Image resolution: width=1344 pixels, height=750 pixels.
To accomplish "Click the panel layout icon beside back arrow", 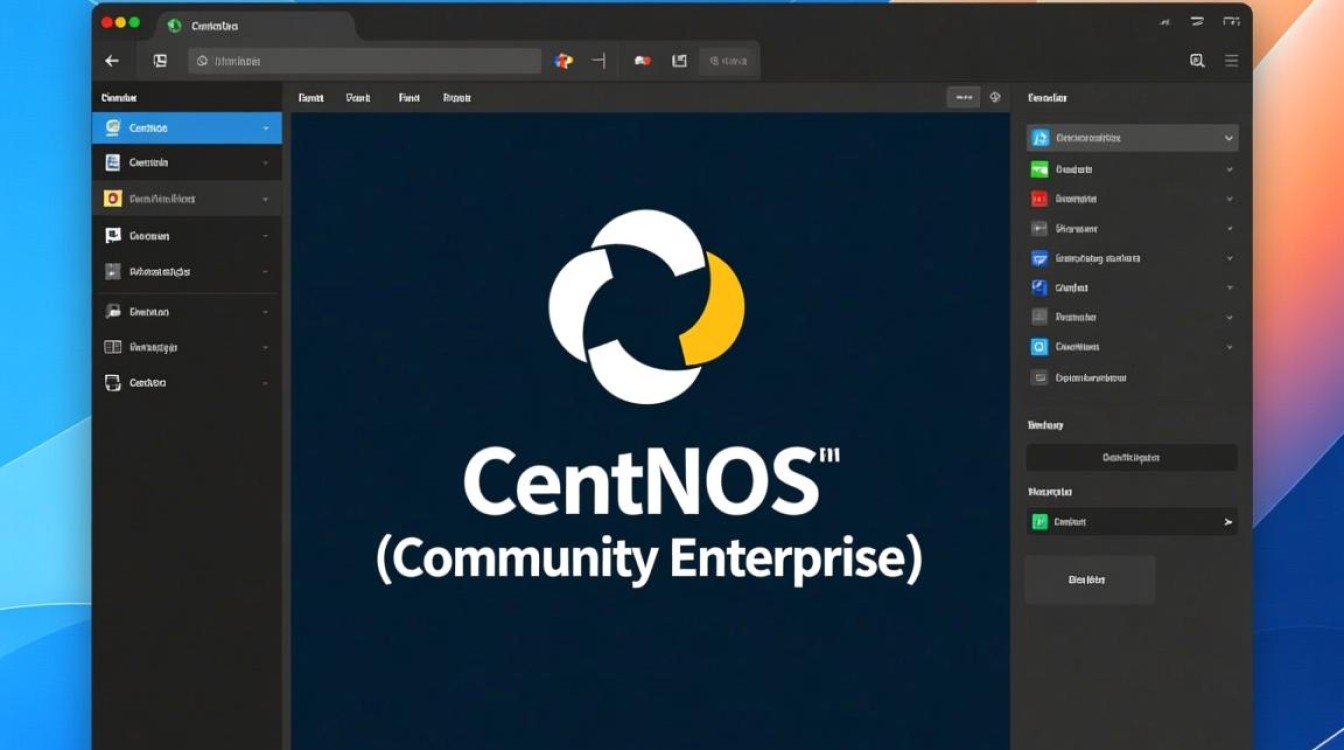I will 160,61.
